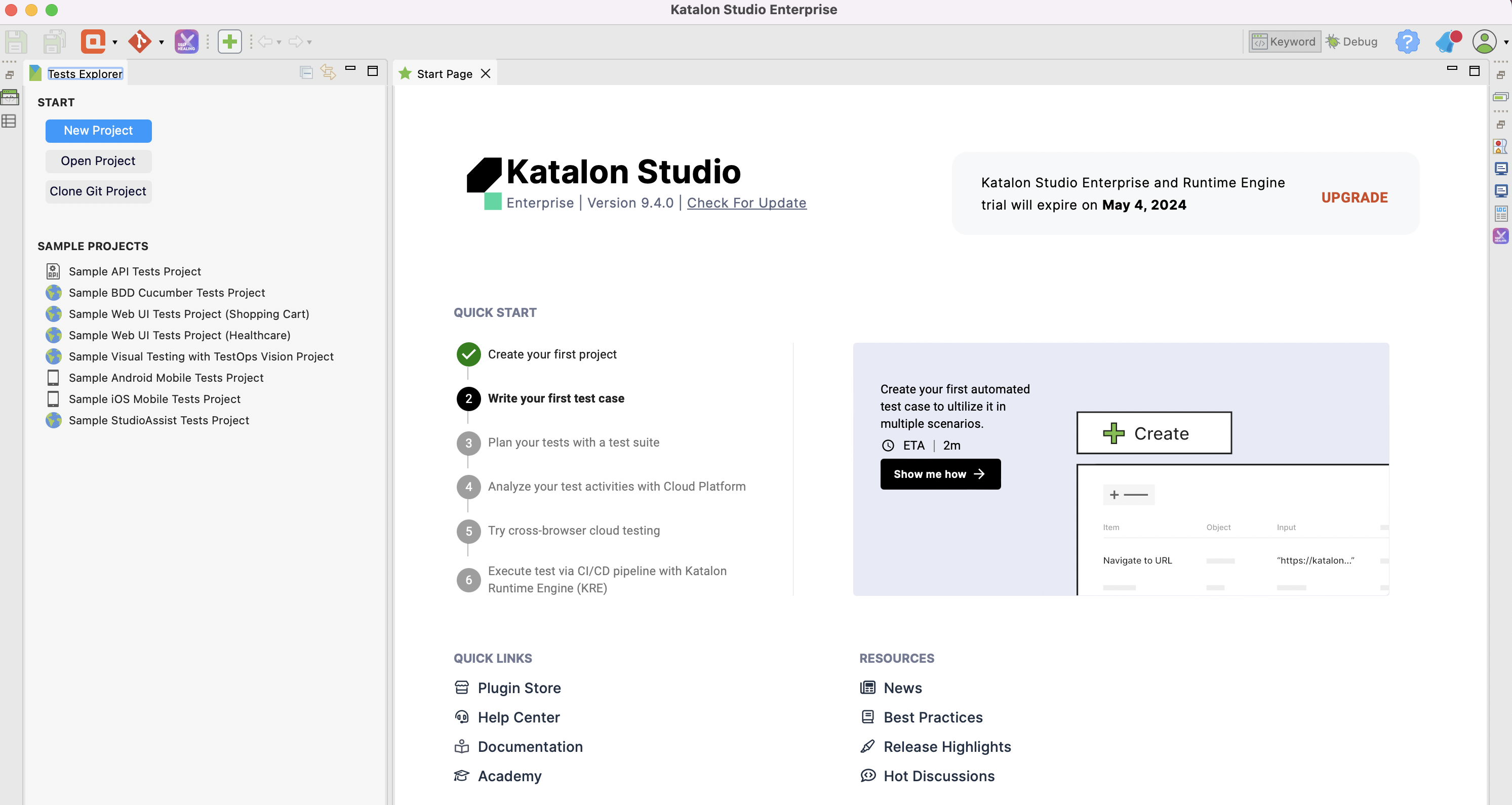The height and width of the screenshot is (805, 1512).
Task: Open Sample Web UI Tests Project (Healthcare)
Action: point(169,335)
